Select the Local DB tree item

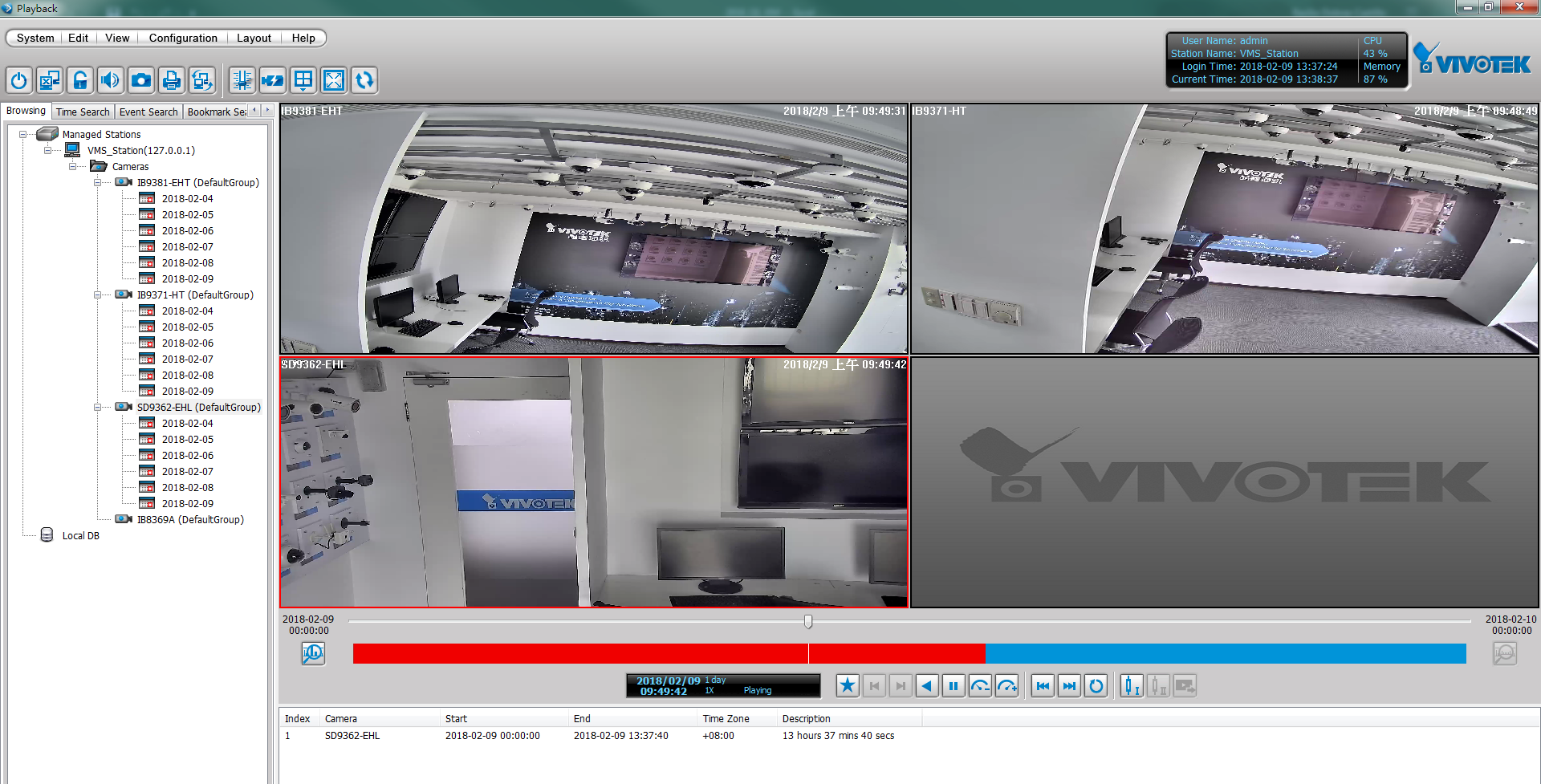(x=80, y=535)
